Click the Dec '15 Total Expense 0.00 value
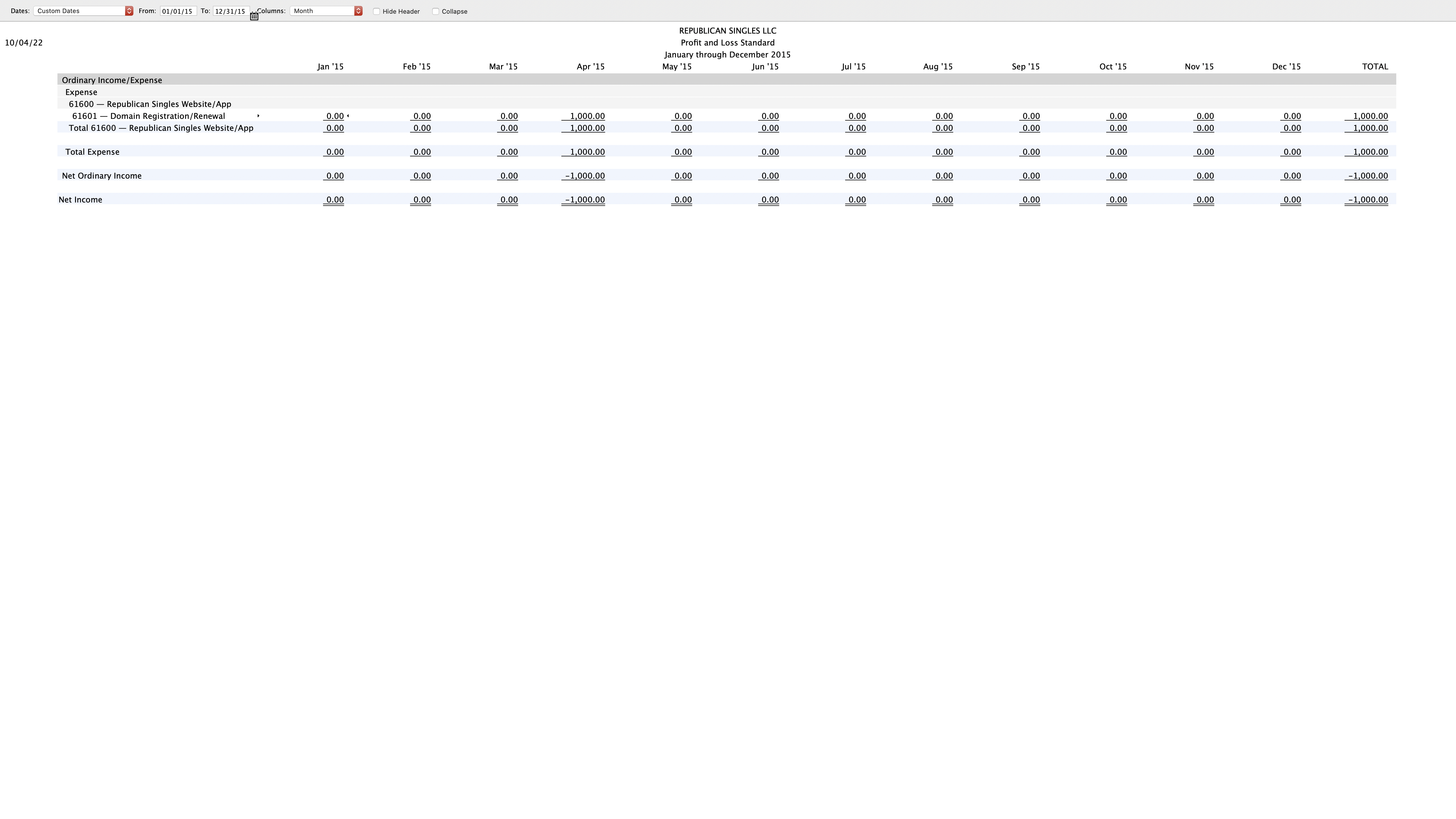The image size is (1456, 819). click(1292, 152)
